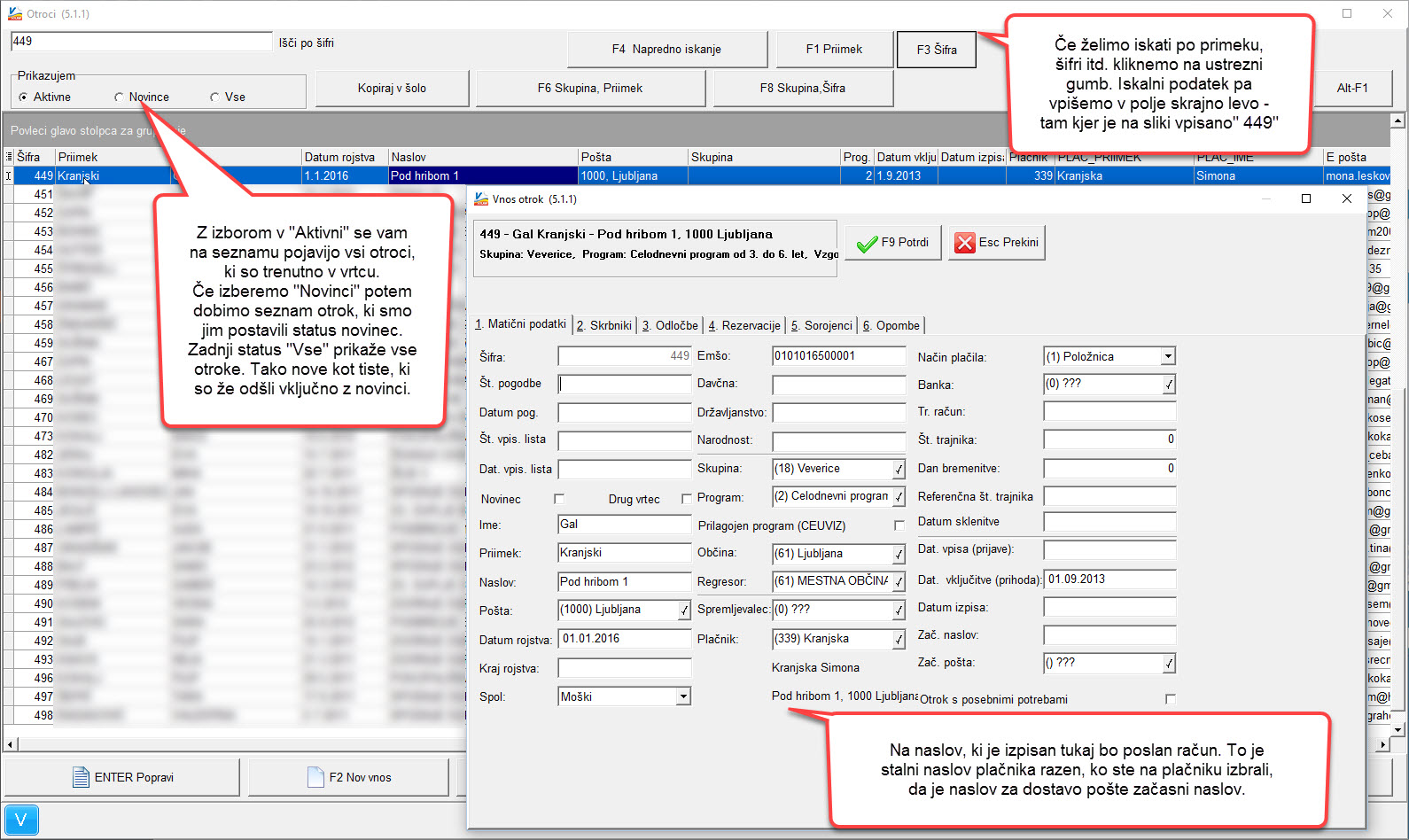
Task: Select the Vse radio option
Action: click(x=214, y=97)
